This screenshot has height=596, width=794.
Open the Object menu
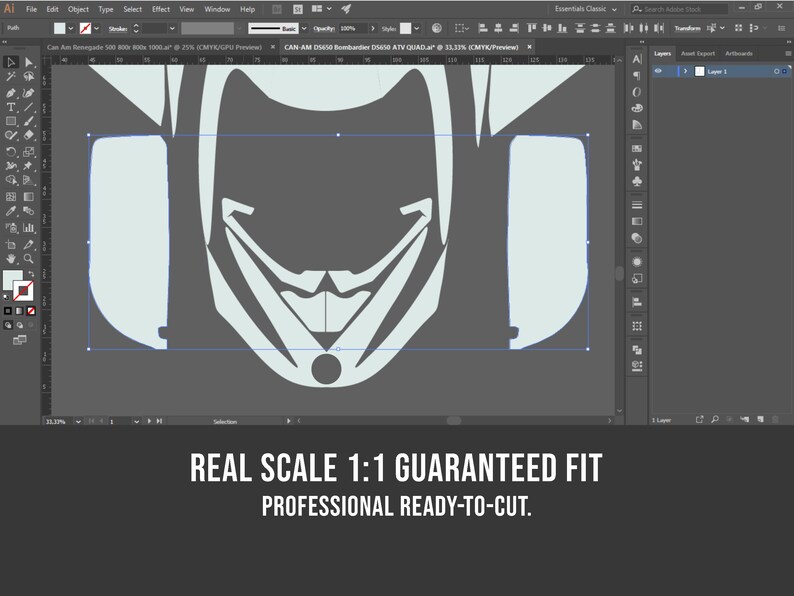tap(78, 9)
